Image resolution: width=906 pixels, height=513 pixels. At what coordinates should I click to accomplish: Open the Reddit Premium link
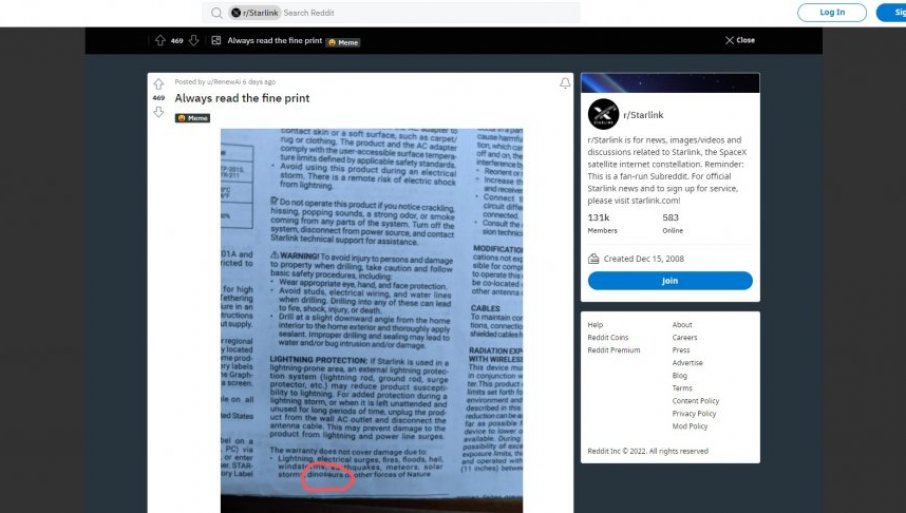tap(614, 350)
